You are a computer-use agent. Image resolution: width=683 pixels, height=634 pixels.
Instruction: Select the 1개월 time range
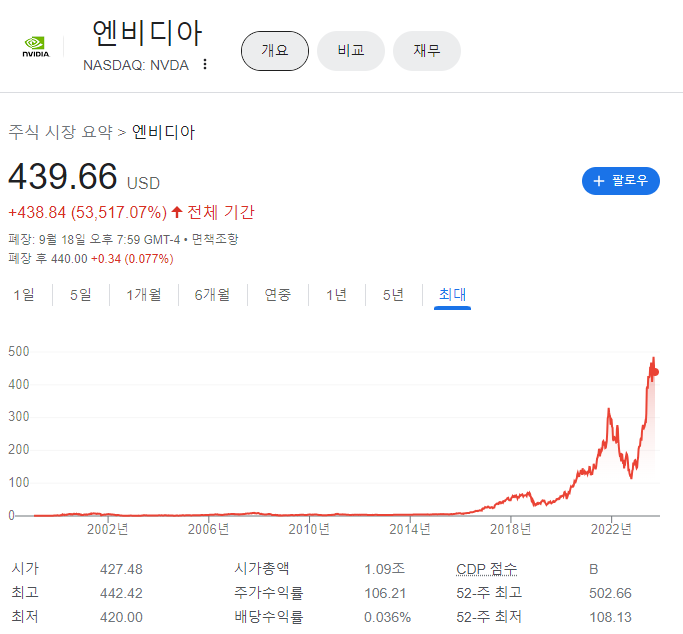144,295
